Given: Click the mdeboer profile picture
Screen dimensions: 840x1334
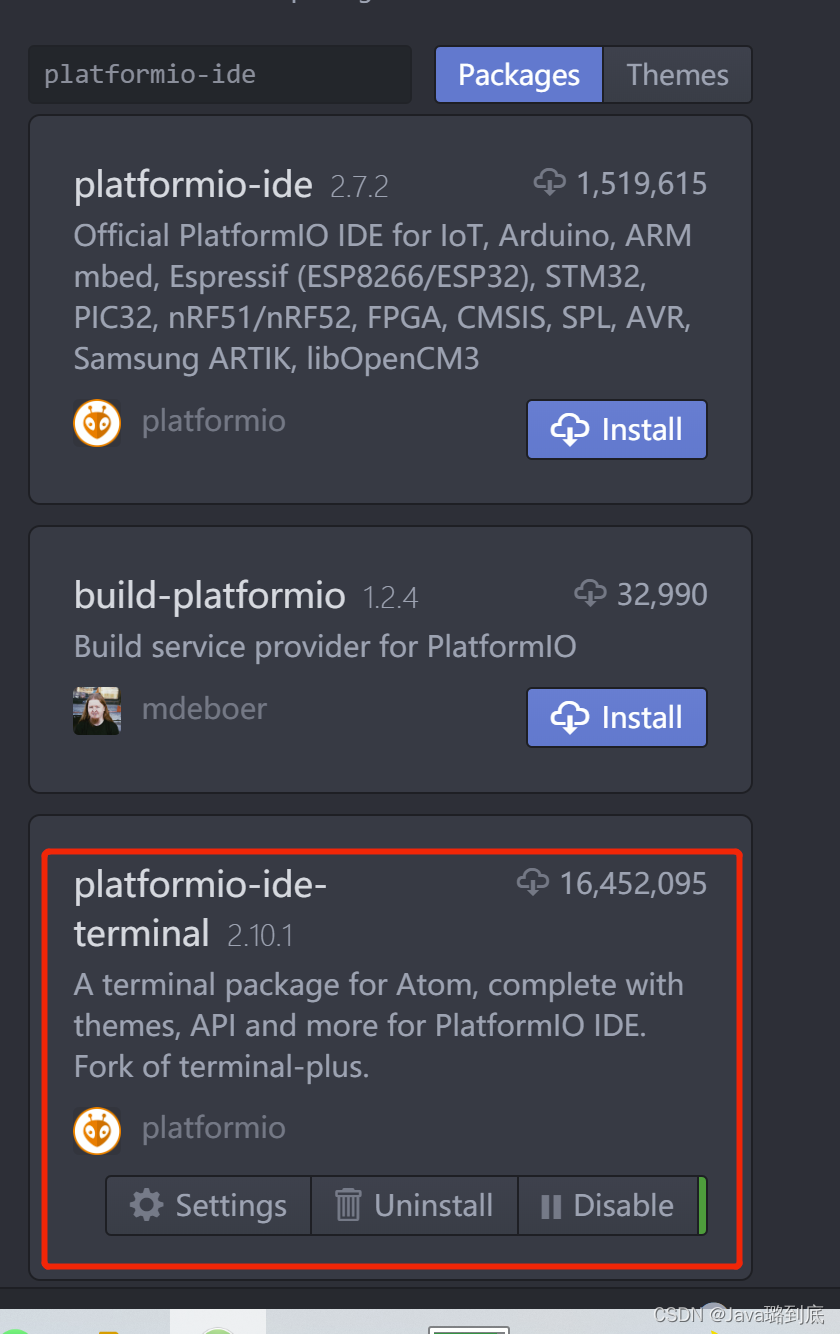Looking at the screenshot, I should coord(97,711).
